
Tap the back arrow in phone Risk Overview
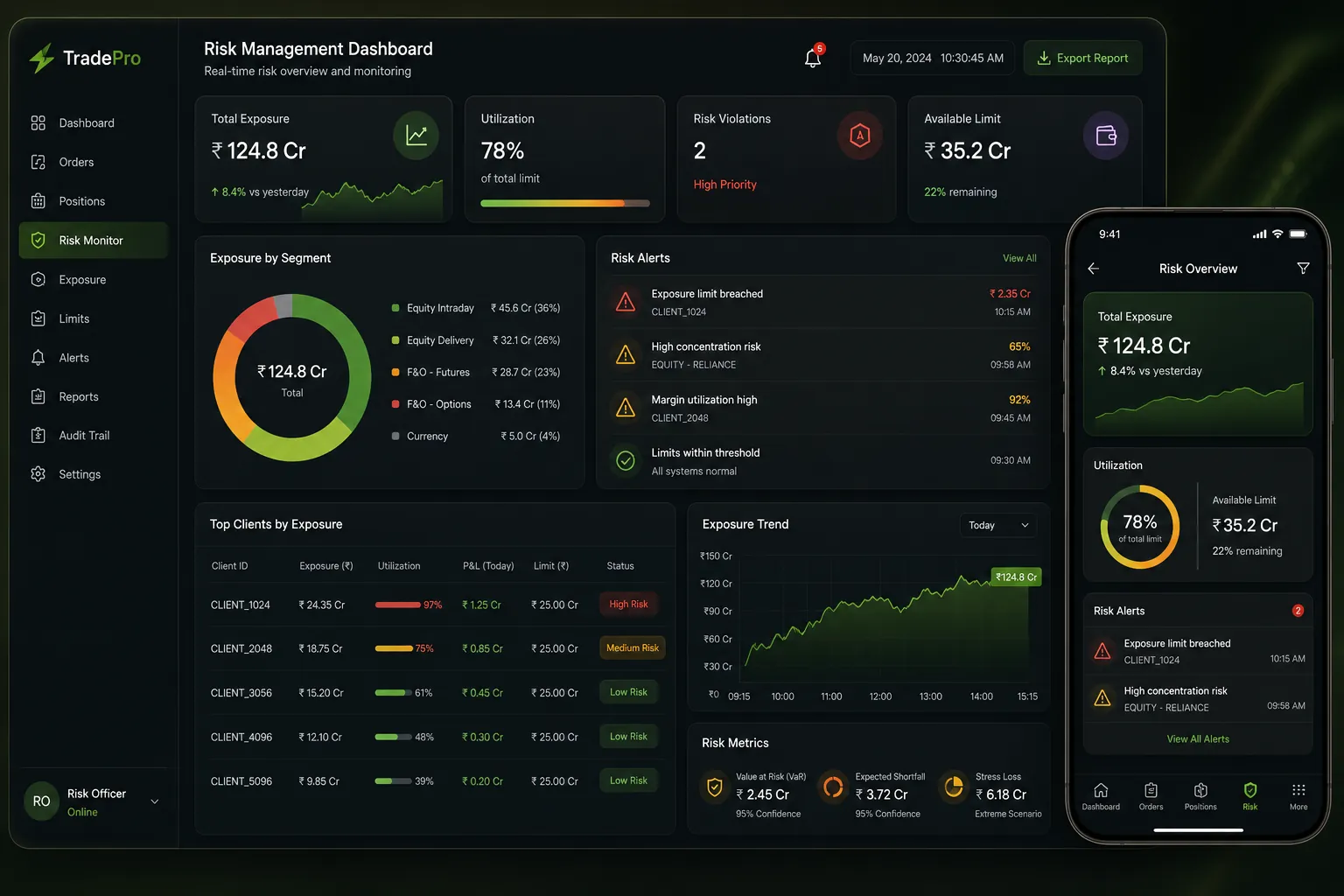pyautogui.click(x=1093, y=269)
